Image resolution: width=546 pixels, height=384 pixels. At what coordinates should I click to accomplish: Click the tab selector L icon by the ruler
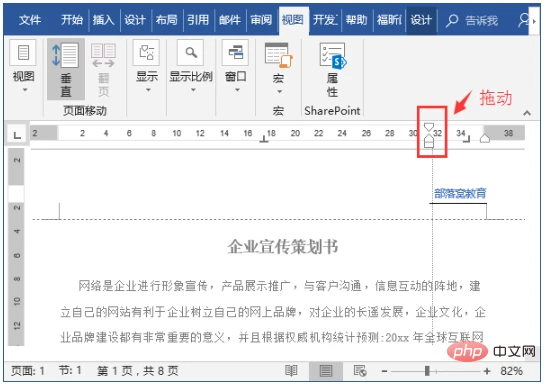[17, 134]
